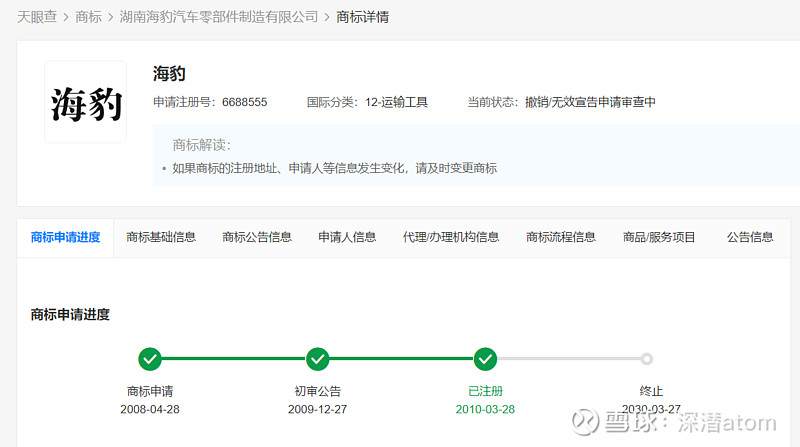Switch to 商品/服务项目 tab

(x=659, y=237)
